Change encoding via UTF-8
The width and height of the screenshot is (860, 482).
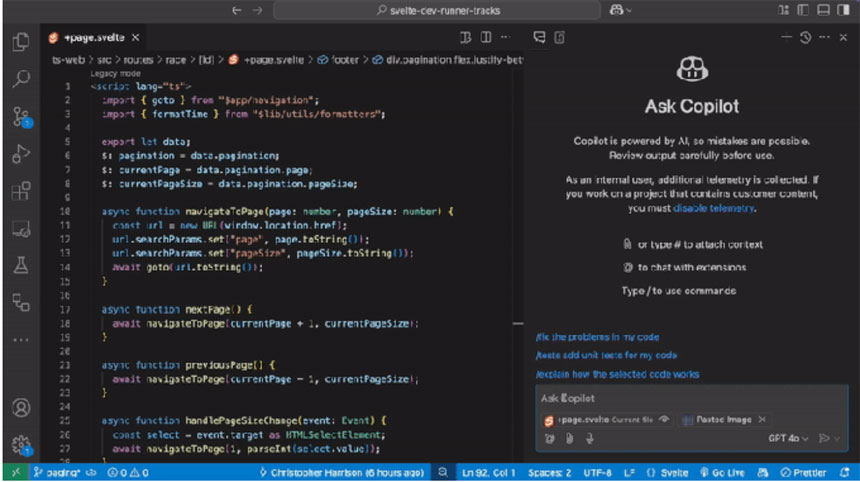[x=597, y=472]
